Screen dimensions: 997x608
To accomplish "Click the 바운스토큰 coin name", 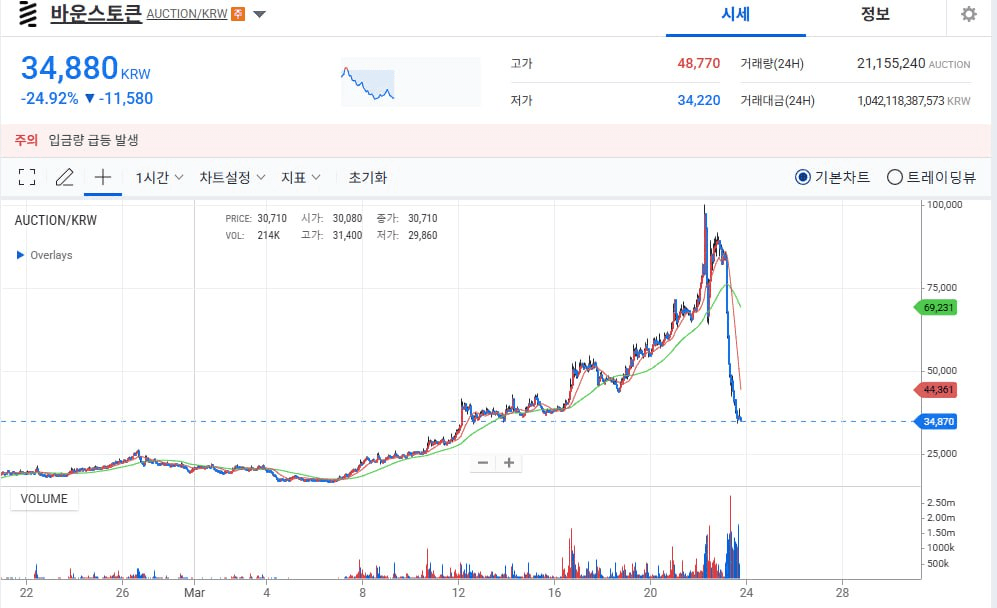I will (x=96, y=13).
